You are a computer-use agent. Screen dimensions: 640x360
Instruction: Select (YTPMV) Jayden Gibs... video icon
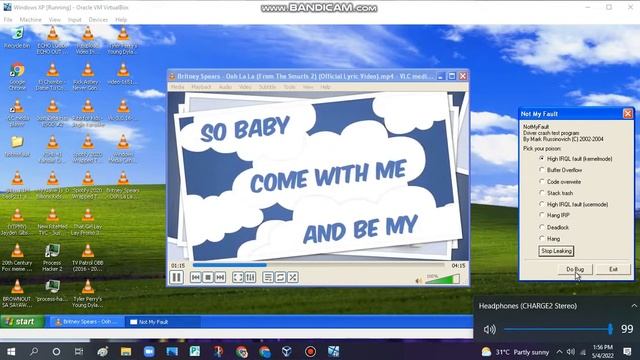(17, 222)
